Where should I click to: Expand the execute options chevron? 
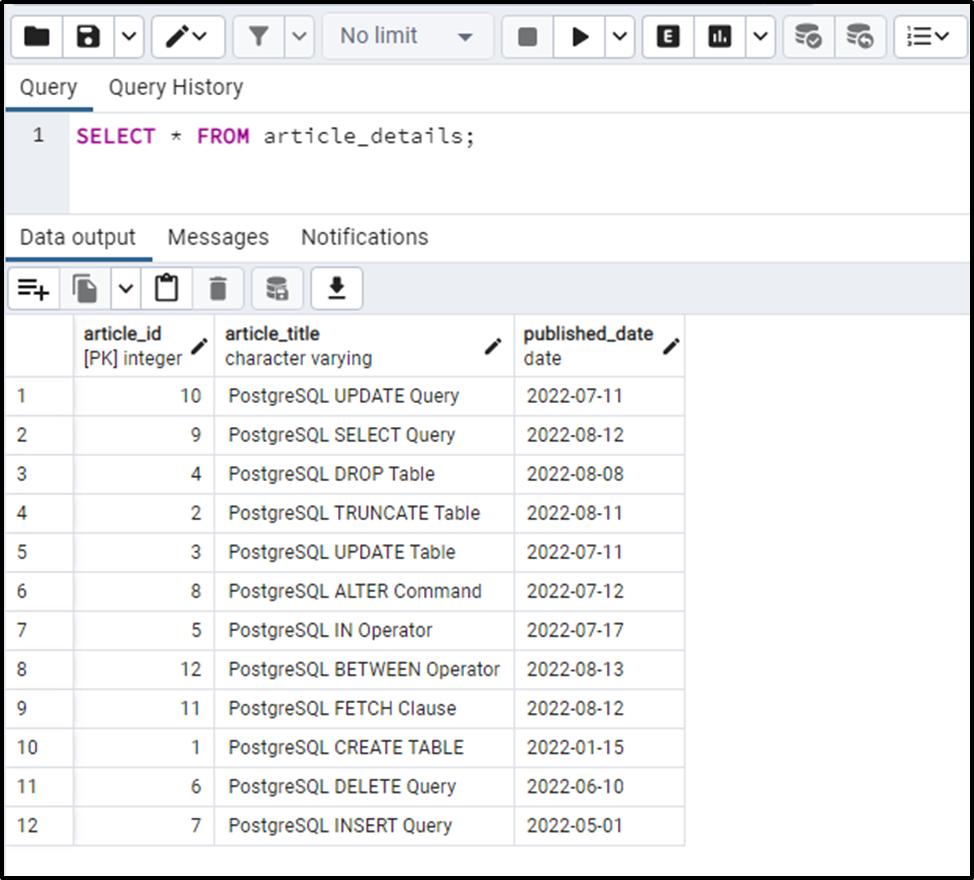(x=619, y=36)
